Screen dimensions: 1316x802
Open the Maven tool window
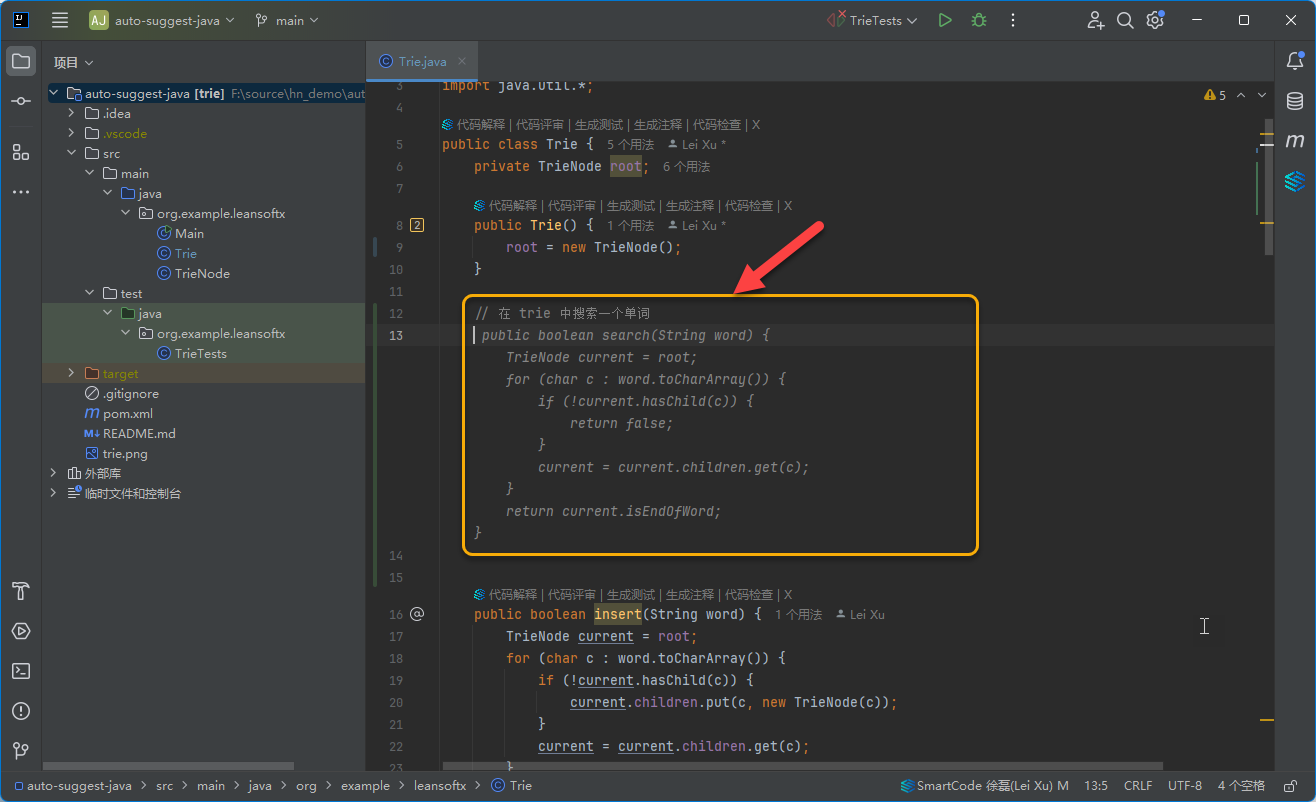1295,141
